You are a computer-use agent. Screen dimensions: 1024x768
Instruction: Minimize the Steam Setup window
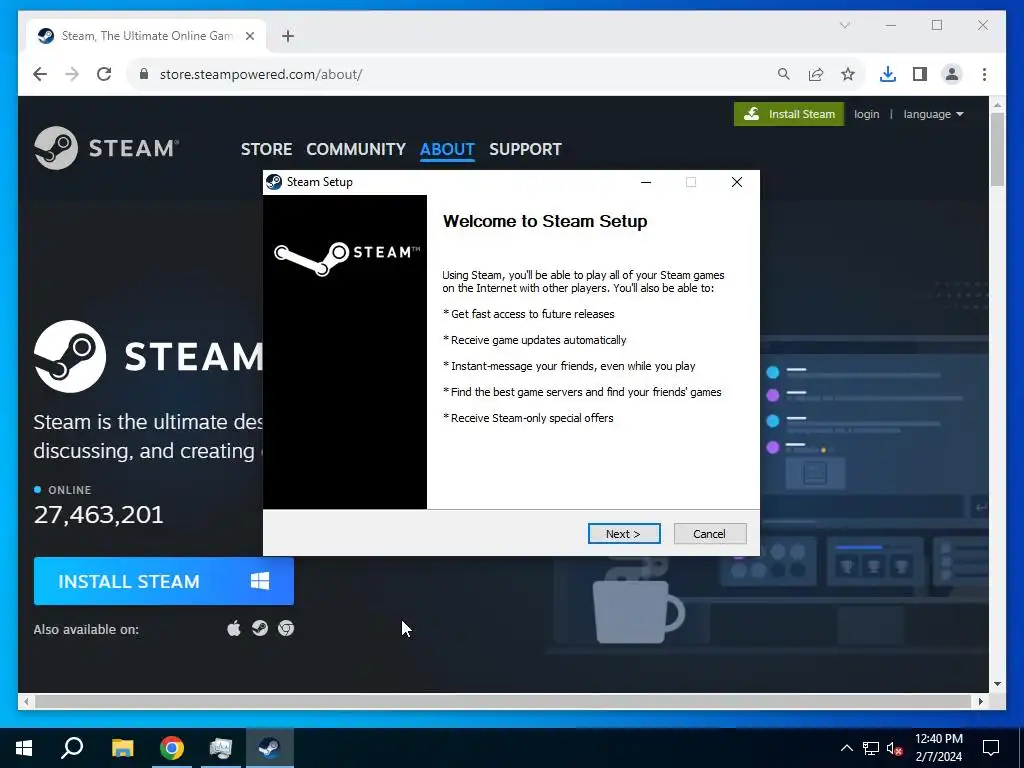click(646, 182)
